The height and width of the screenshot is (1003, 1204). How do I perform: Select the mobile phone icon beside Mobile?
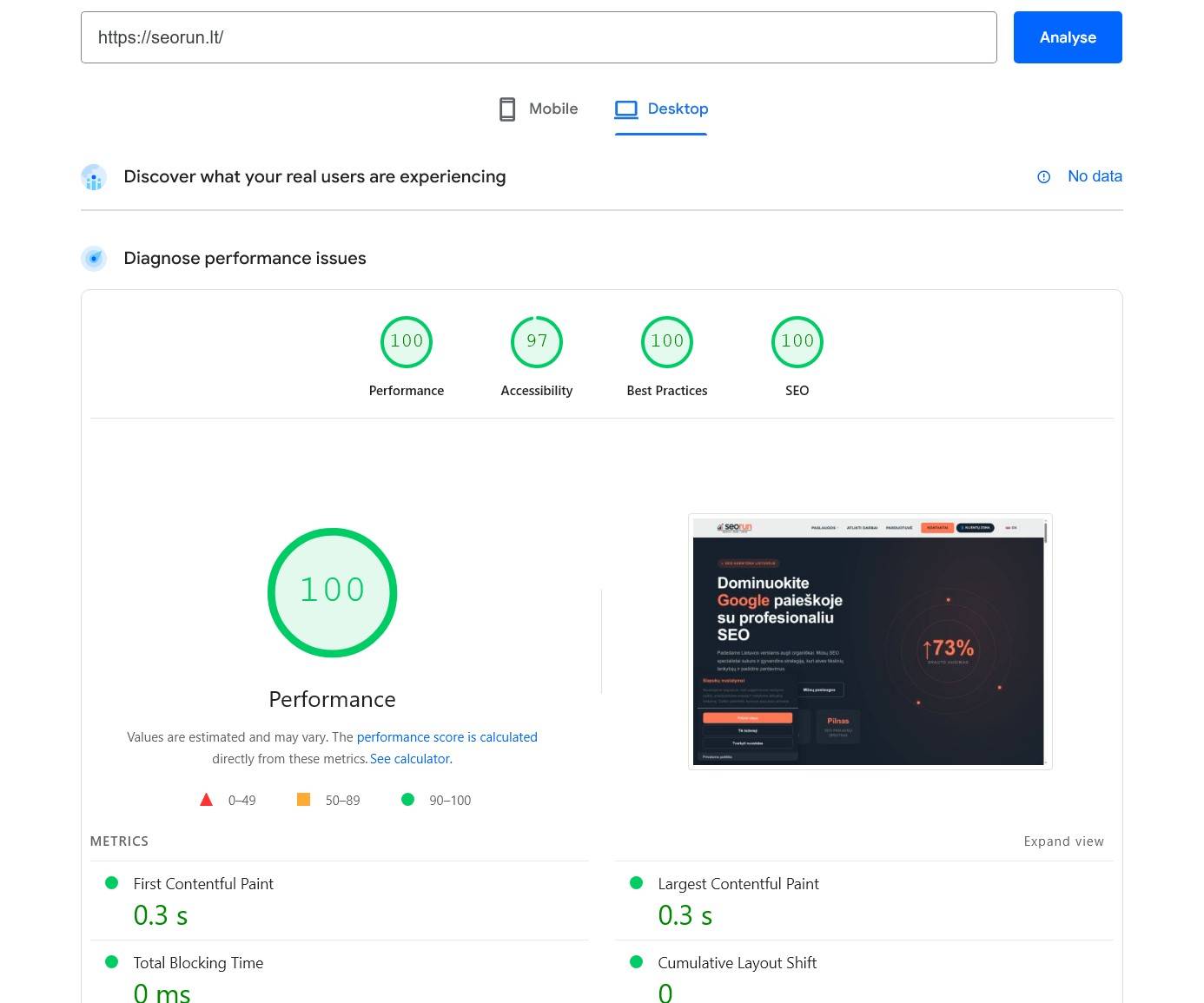(506, 109)
